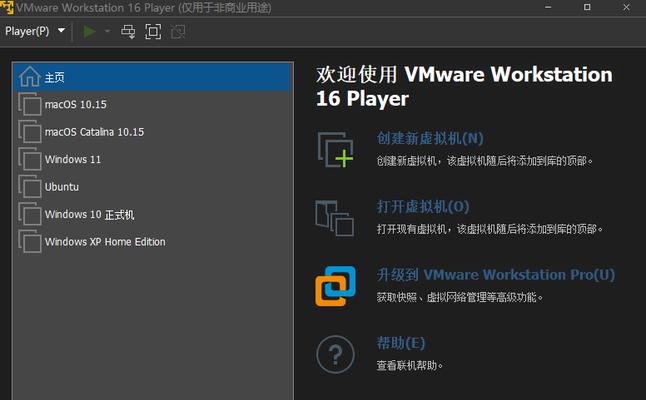Click the green power on play icon
646x400 pixels.
click(89, 32)
